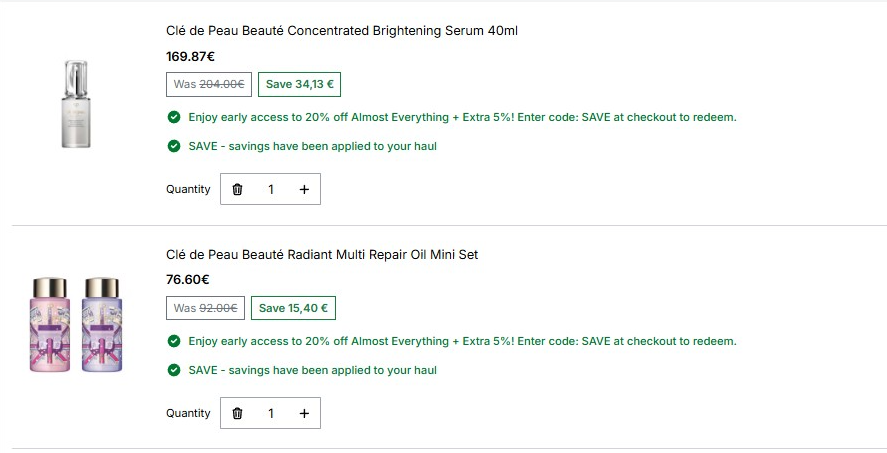
Task: Increase Brightening Serum quantity with plus icon
Action: pos(304,189)
